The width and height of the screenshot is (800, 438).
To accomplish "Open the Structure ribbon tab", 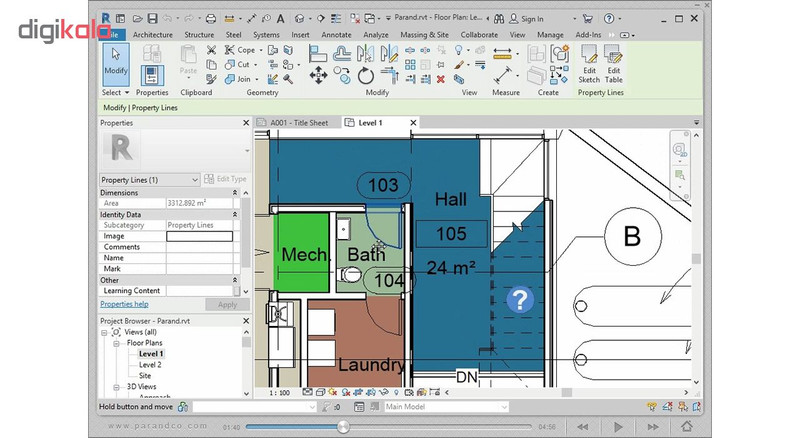I will point(199,35).
